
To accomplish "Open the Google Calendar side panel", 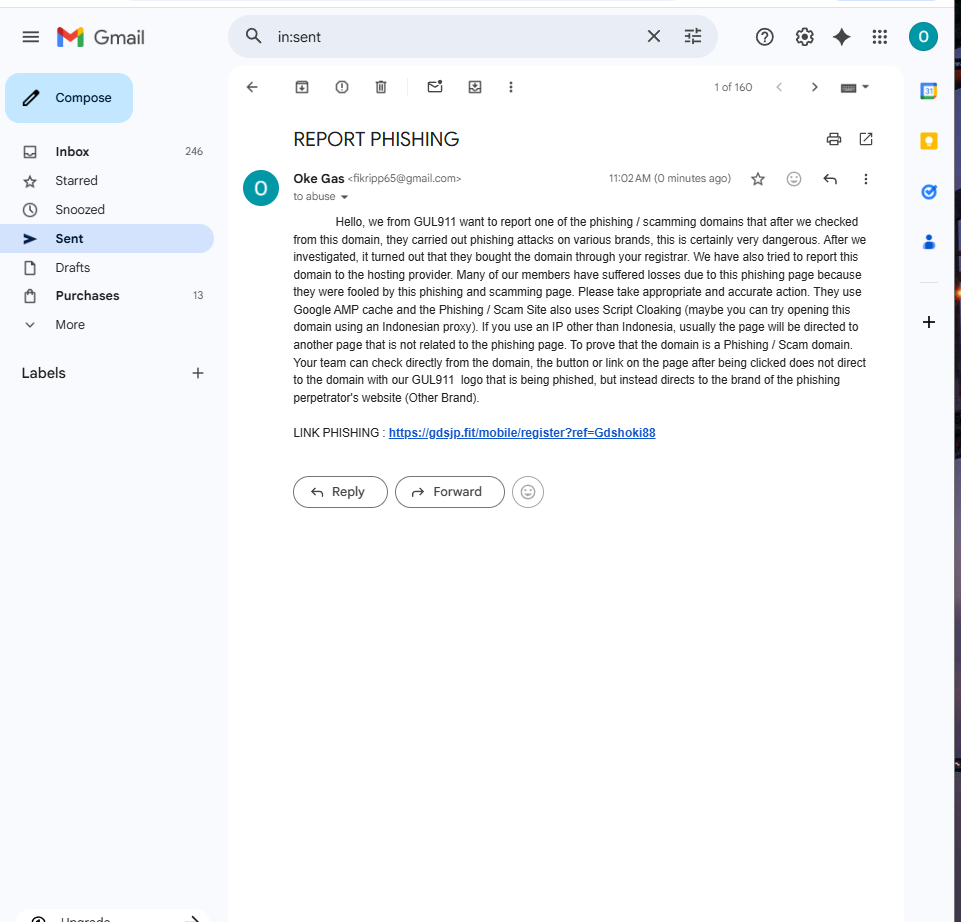I will click(929, 91).
